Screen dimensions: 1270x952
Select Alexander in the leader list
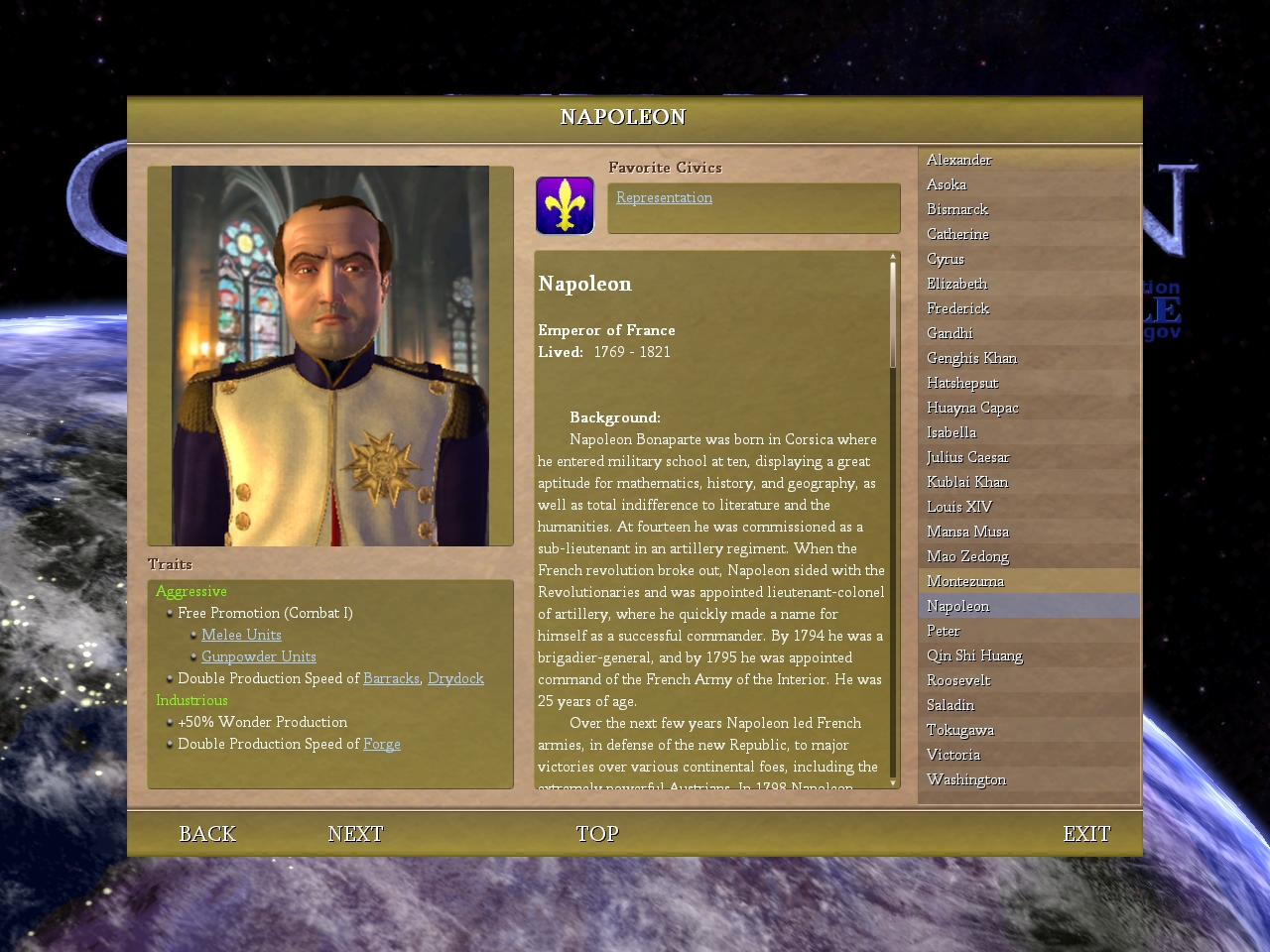coord(1029,160)
